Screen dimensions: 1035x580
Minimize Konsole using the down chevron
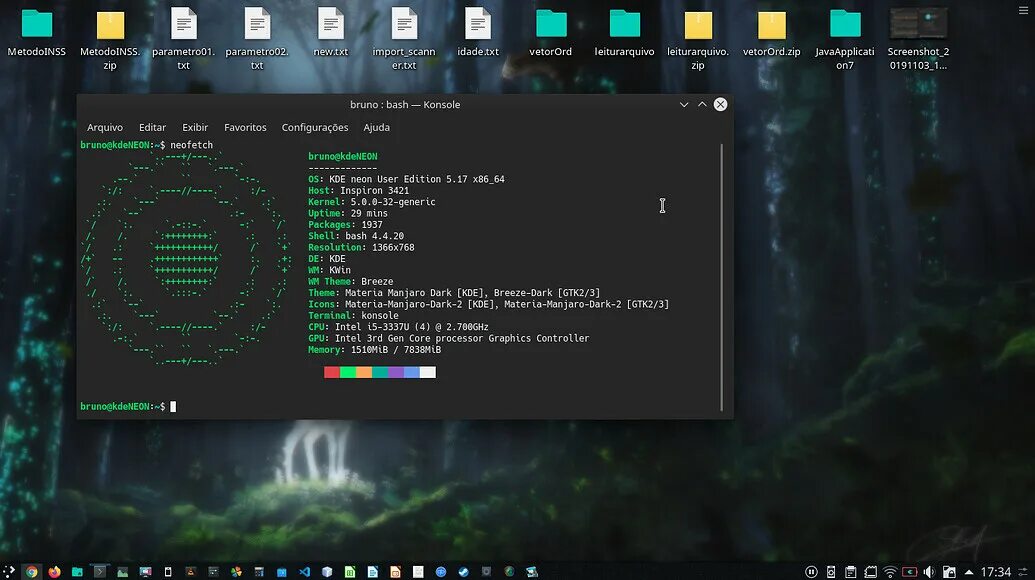[x=684, y=104]
